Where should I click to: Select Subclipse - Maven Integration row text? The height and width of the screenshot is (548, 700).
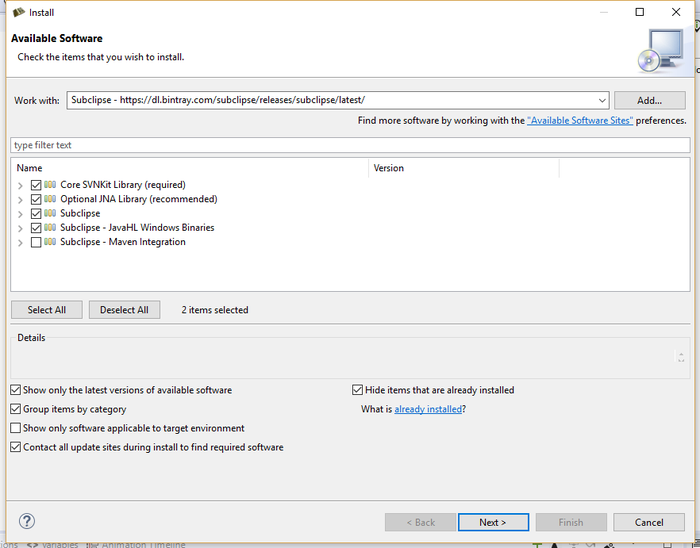pyautogui.click(x=123, y=242)
